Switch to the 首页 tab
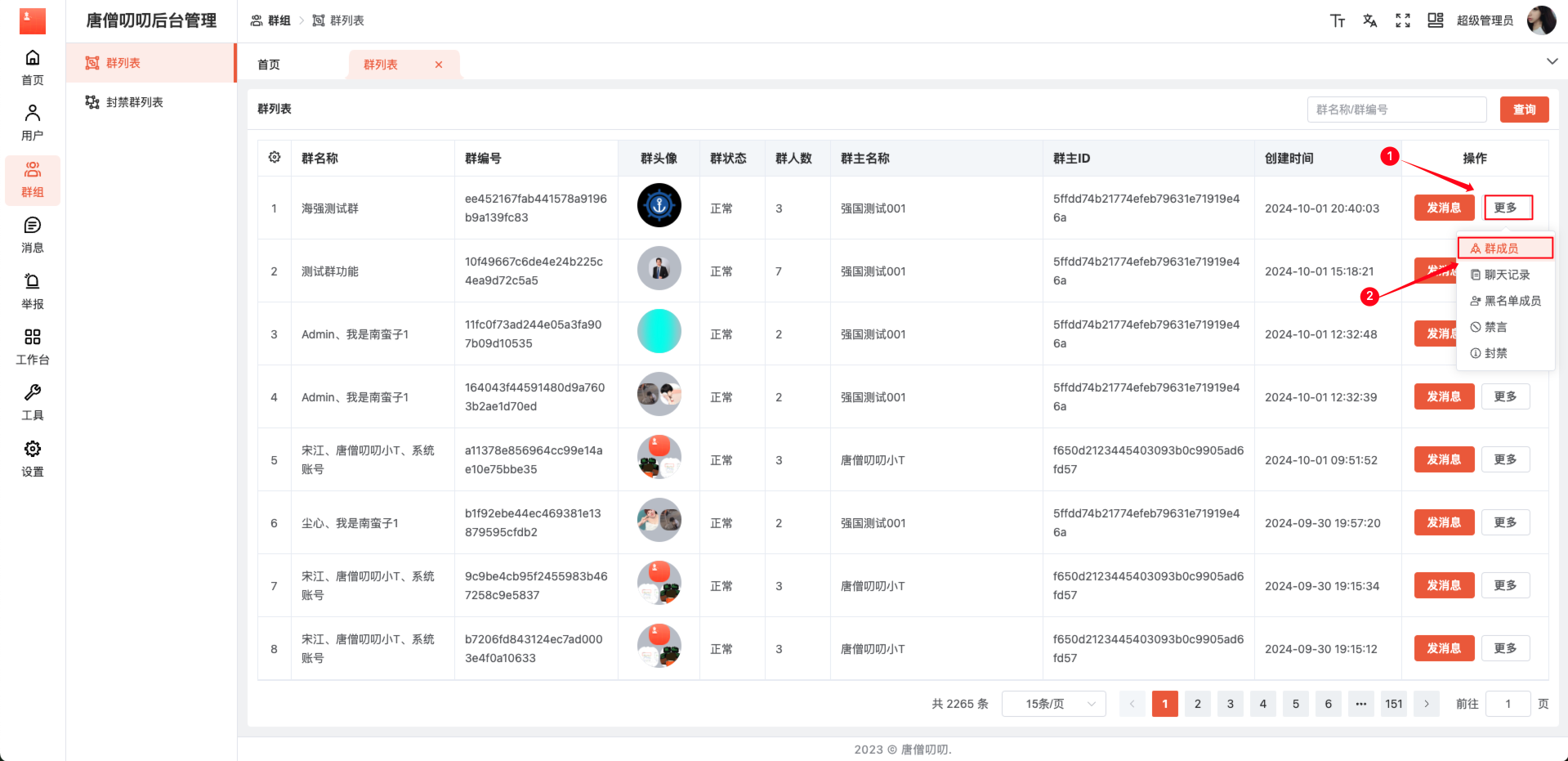 [269, 65]
